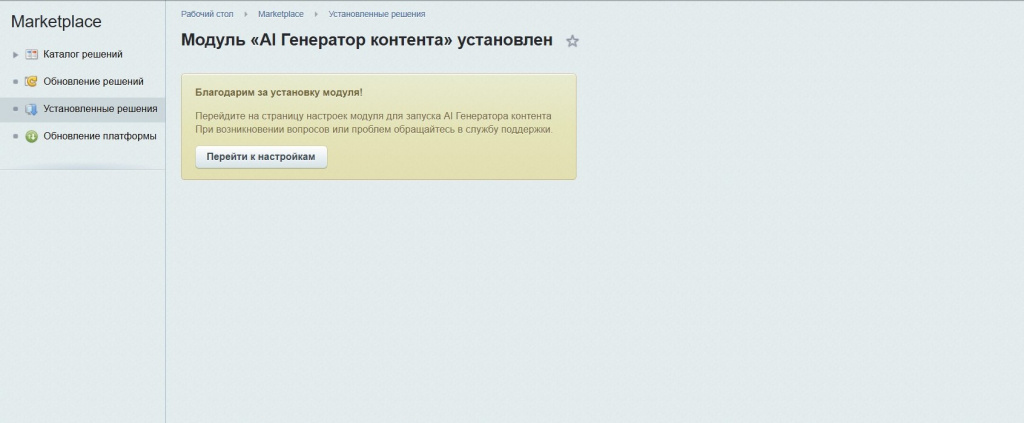
Task: Click the Установленные решения sidebar icon
Action: 31,109
